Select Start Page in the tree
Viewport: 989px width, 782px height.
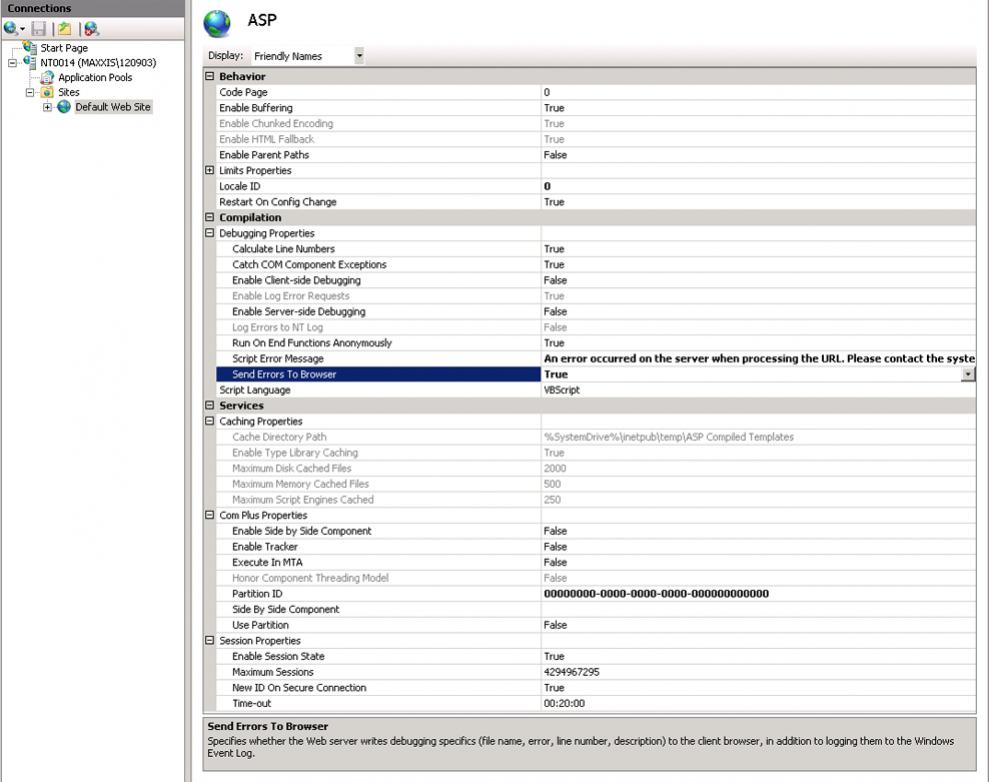click(x=64, y=48)
